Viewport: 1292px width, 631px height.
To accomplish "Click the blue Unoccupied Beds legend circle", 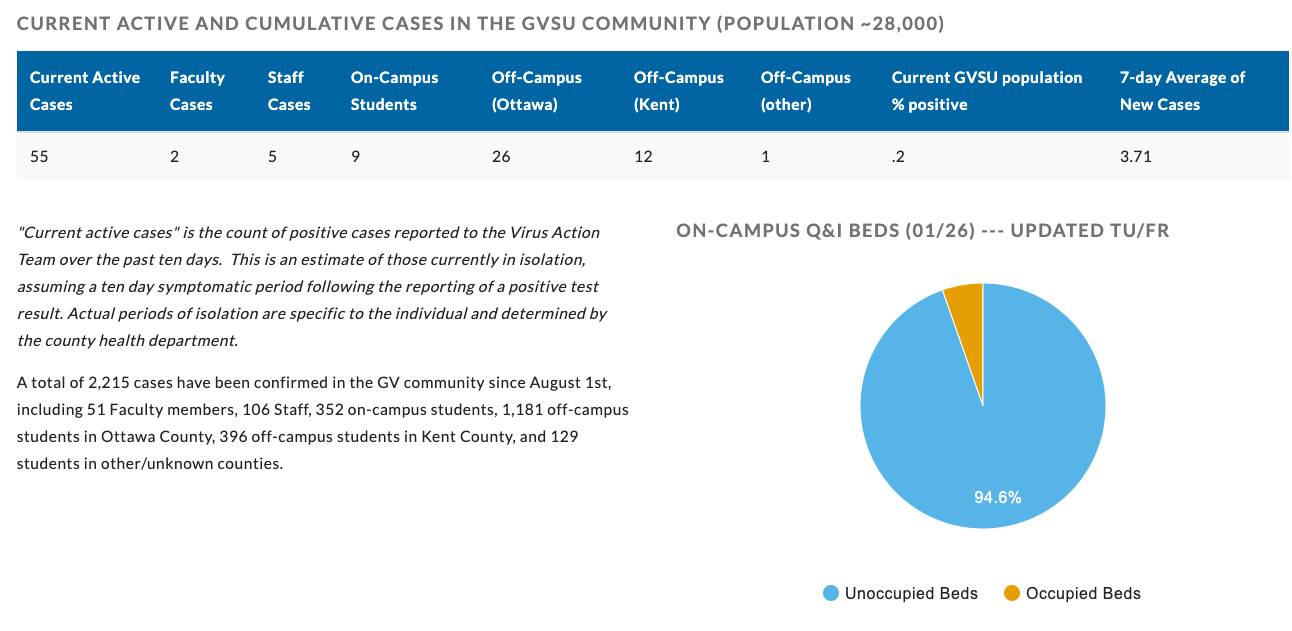I will (x=830, y=593).
